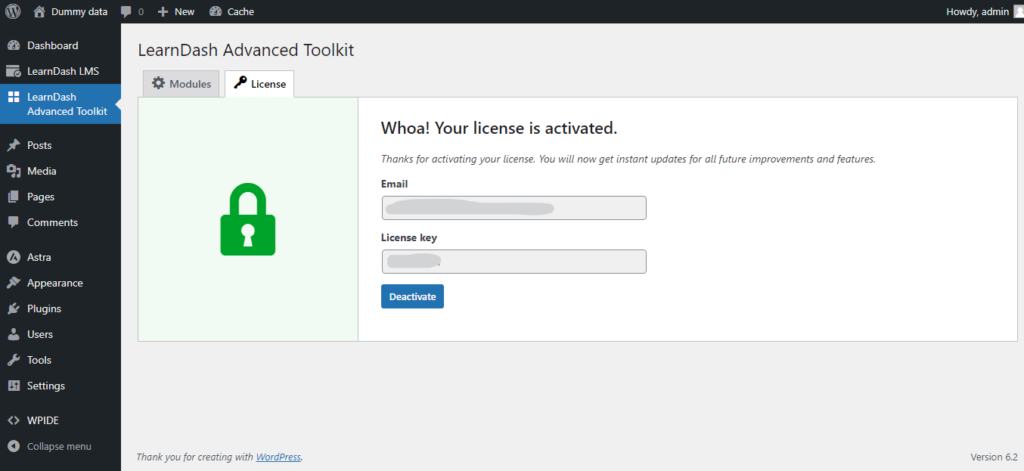Click the gear icon on Modules tab

point(158,84)
